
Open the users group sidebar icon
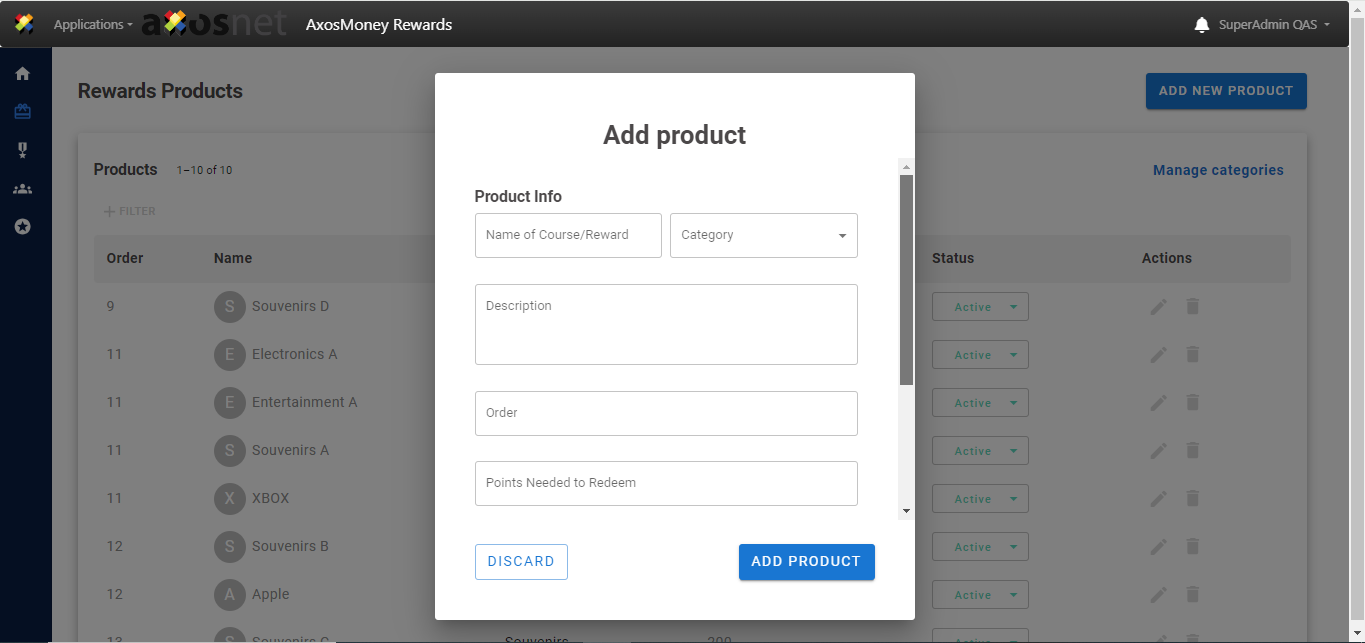22,189
